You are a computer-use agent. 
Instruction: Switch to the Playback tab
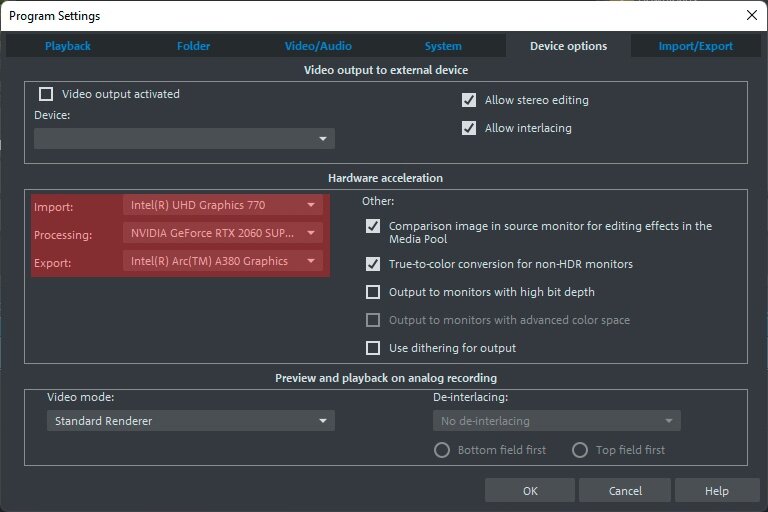[68, 46]
